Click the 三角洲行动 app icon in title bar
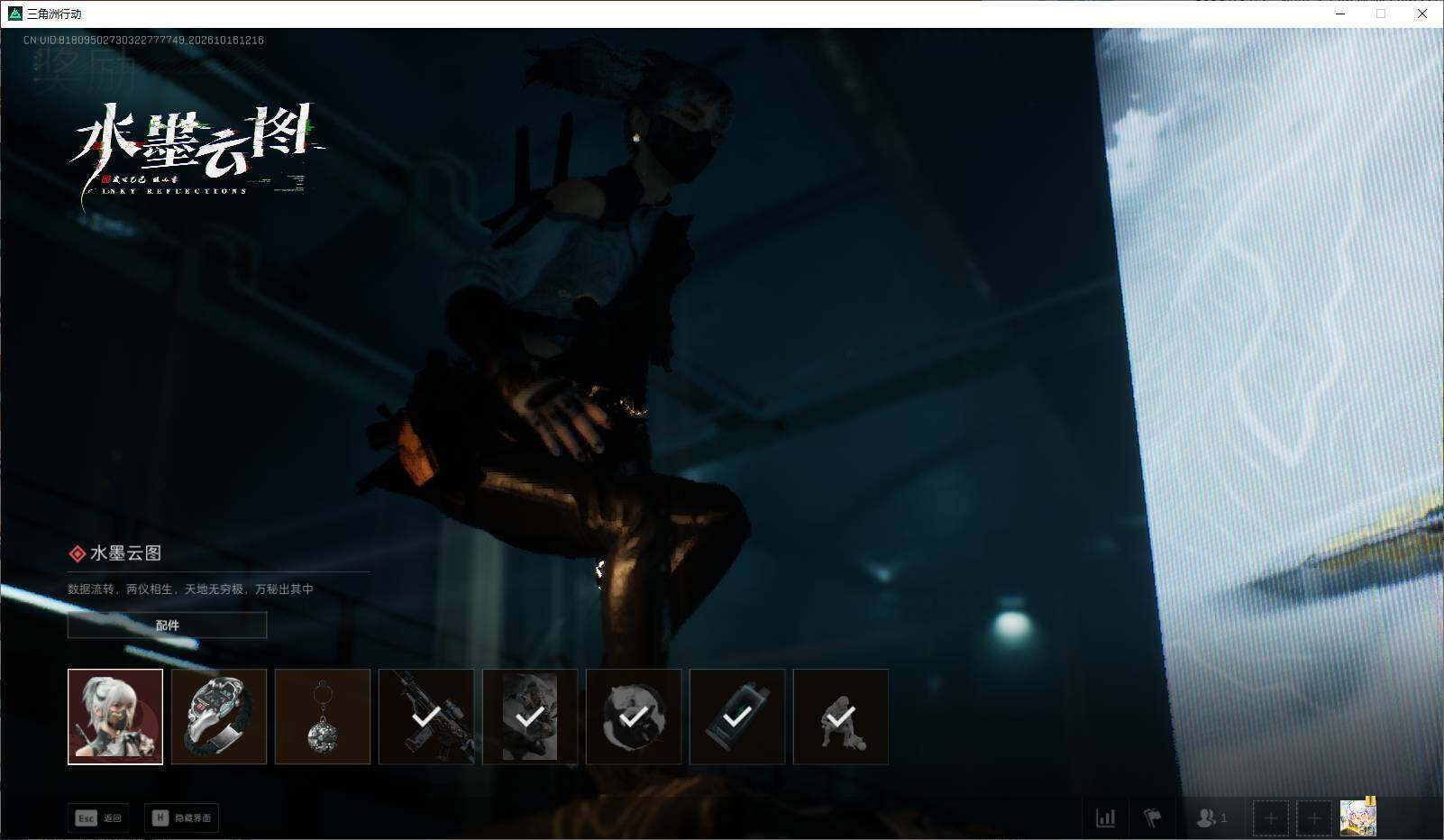 coord(14,14)
